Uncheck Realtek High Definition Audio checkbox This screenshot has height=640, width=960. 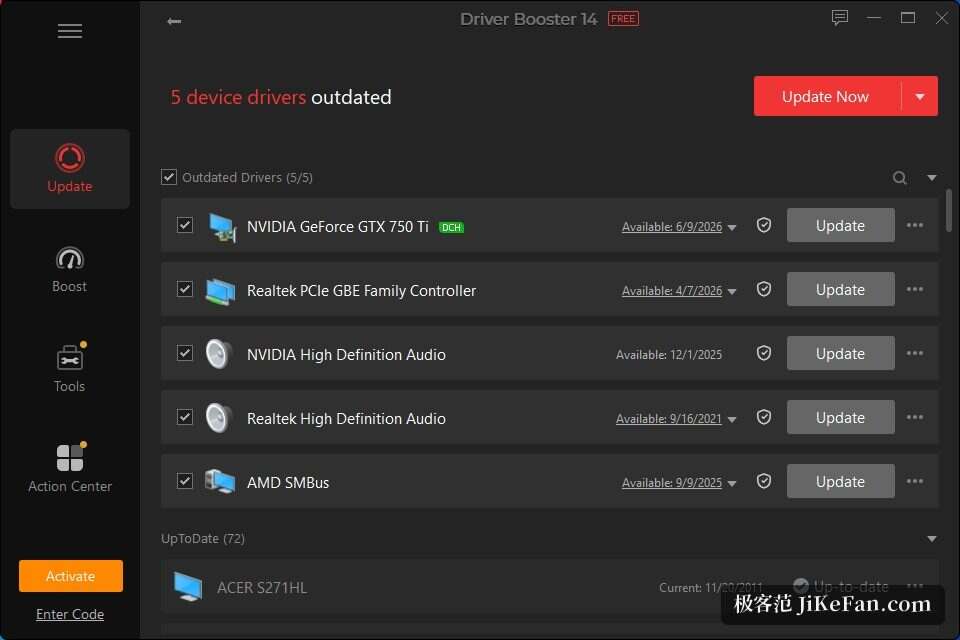[x=185, y=416]
